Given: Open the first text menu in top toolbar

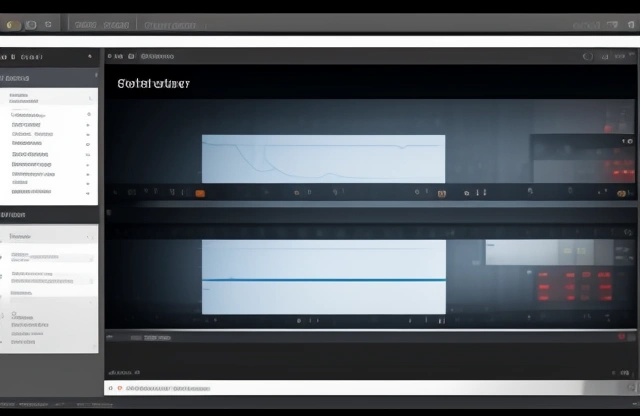Looking at the screenshot, I should point(86,24).
